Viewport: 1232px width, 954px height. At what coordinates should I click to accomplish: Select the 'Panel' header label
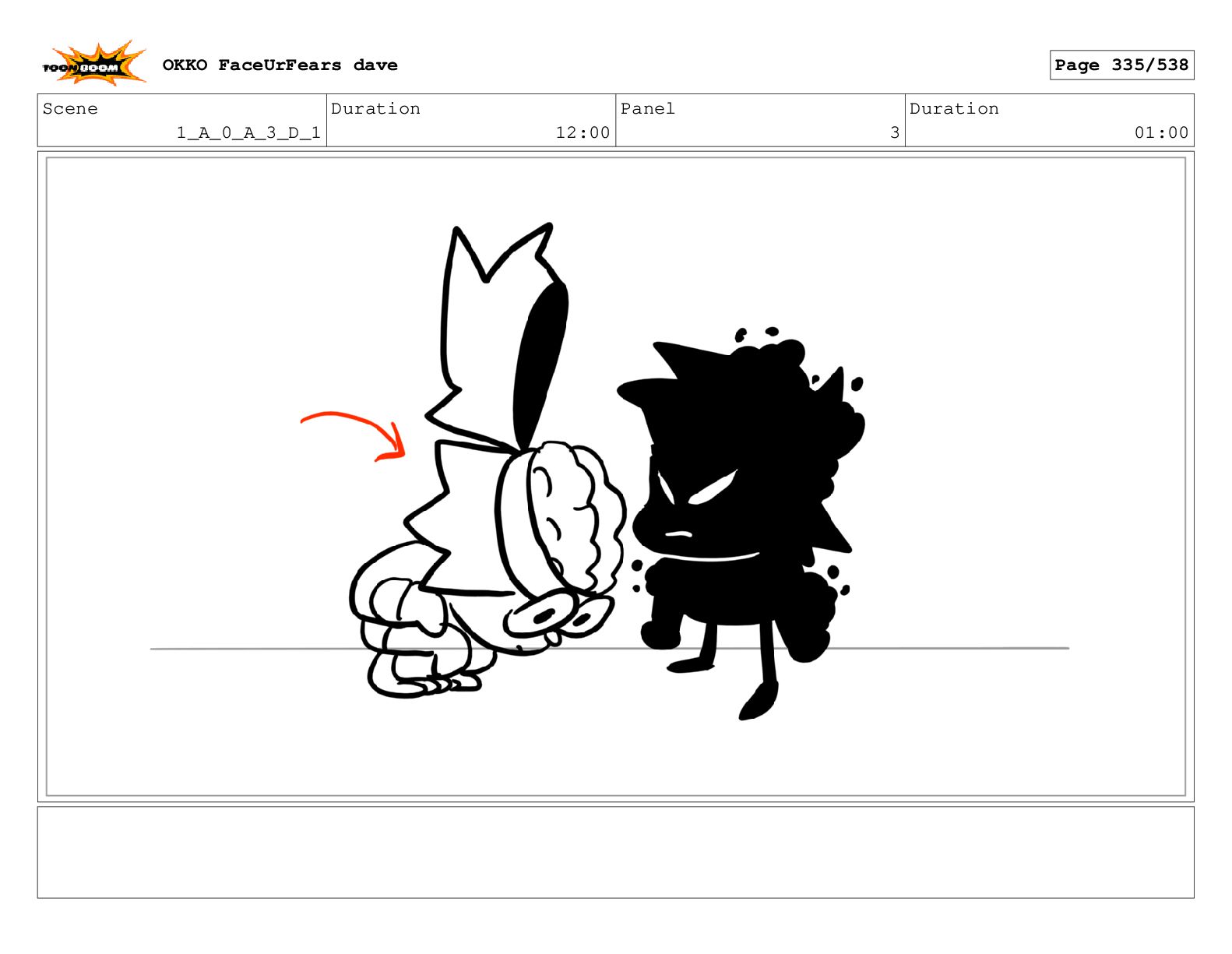coord(647,109)
